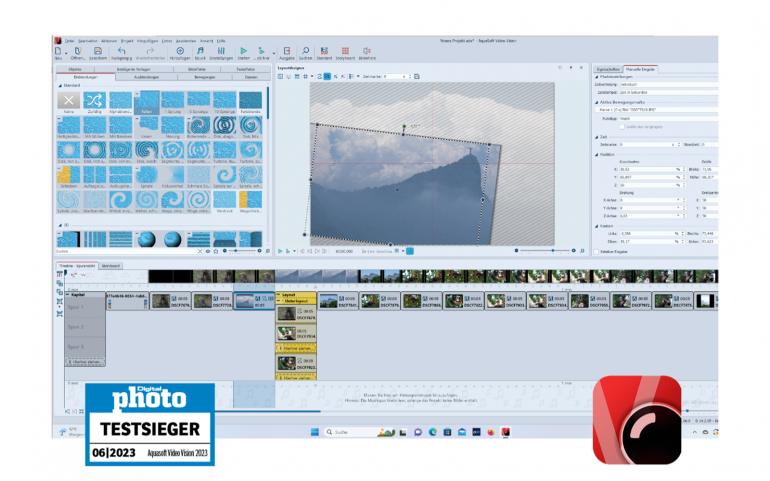This screenshot has height=481, width=770.
Task: Open Einstellungen from the main toolbar
Action: coord(221,51)
